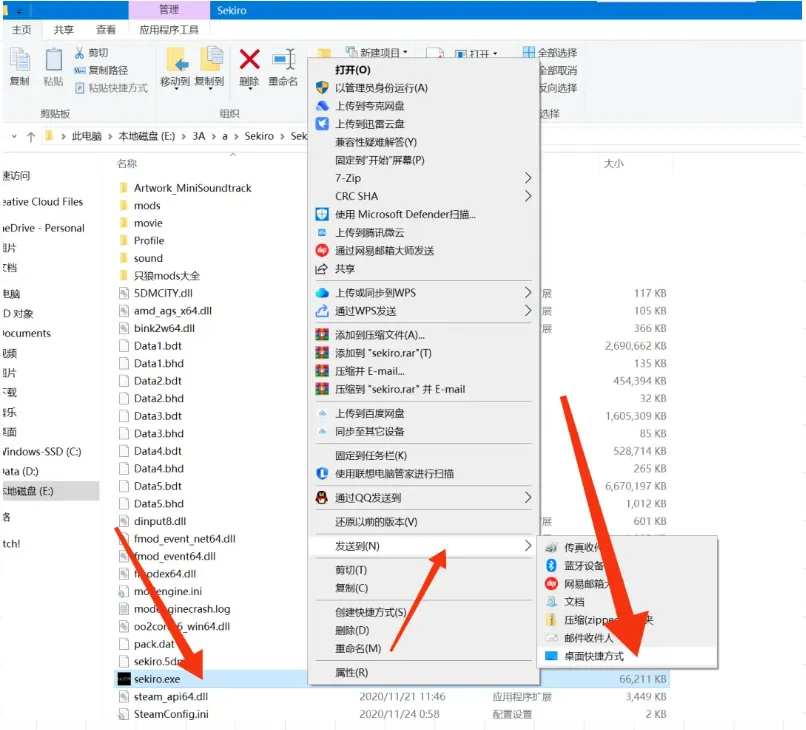Choose Open (打开) from context menu
The image size is (806, 730).
[x=424, y=69]
